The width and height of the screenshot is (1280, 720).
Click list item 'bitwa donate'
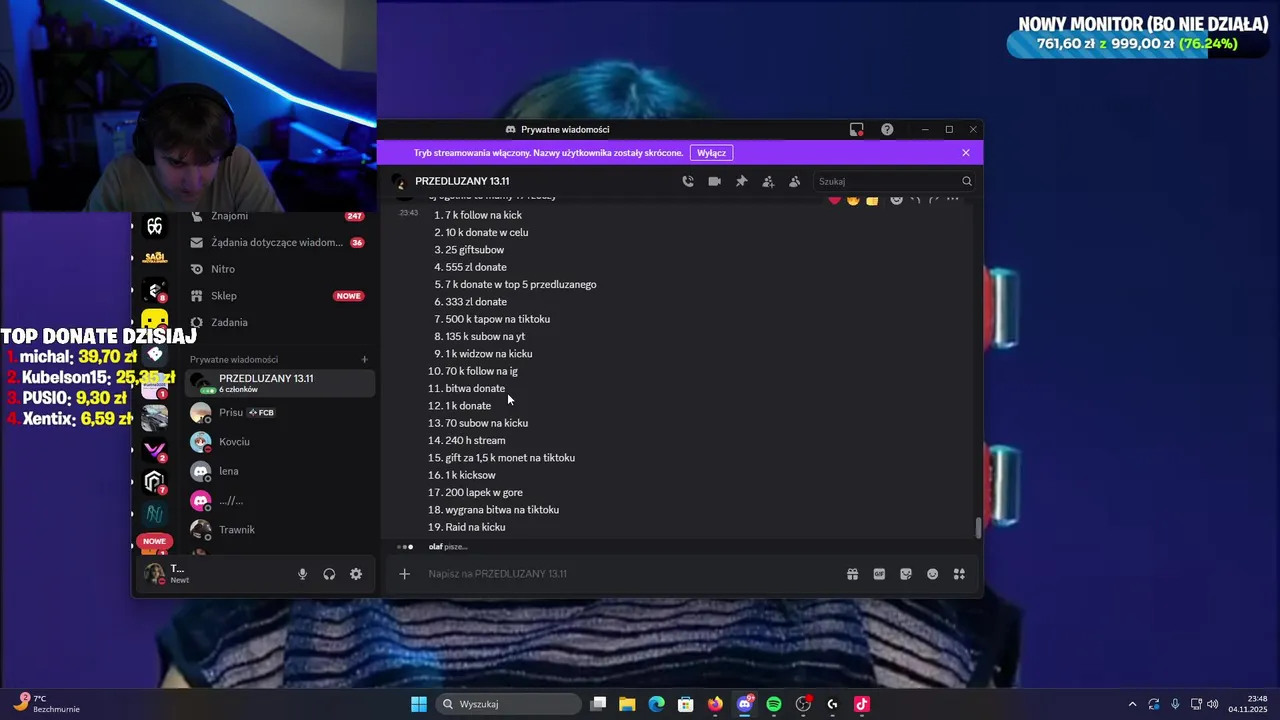475,388
